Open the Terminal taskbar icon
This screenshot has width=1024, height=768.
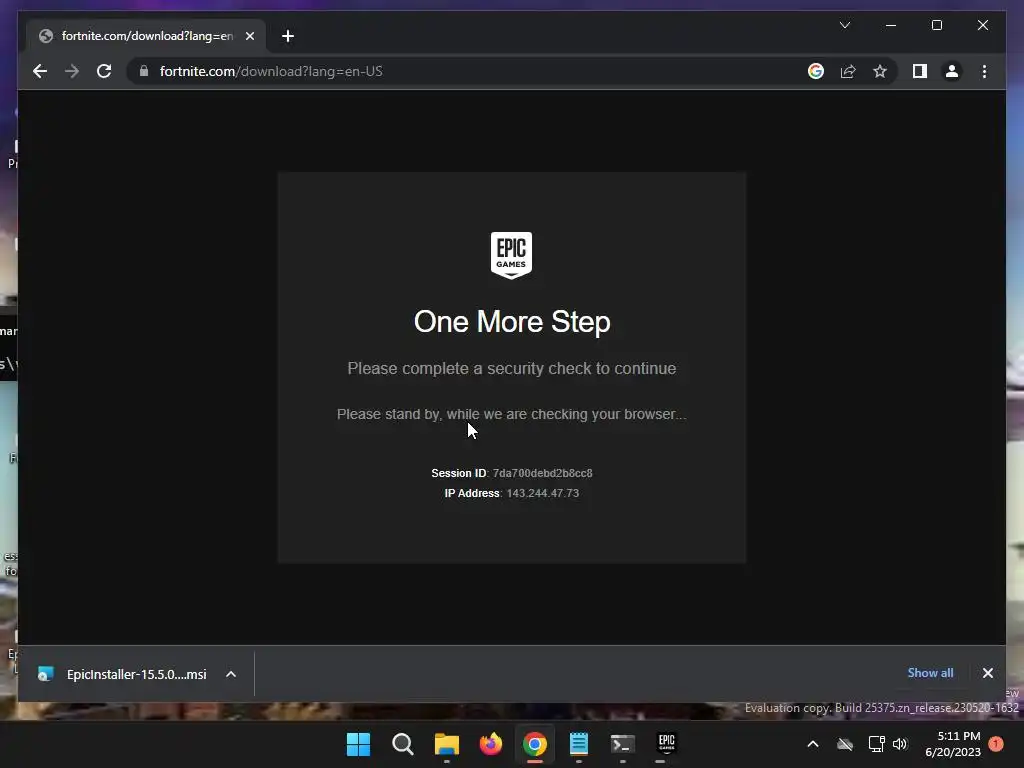[x=622, y=744]
